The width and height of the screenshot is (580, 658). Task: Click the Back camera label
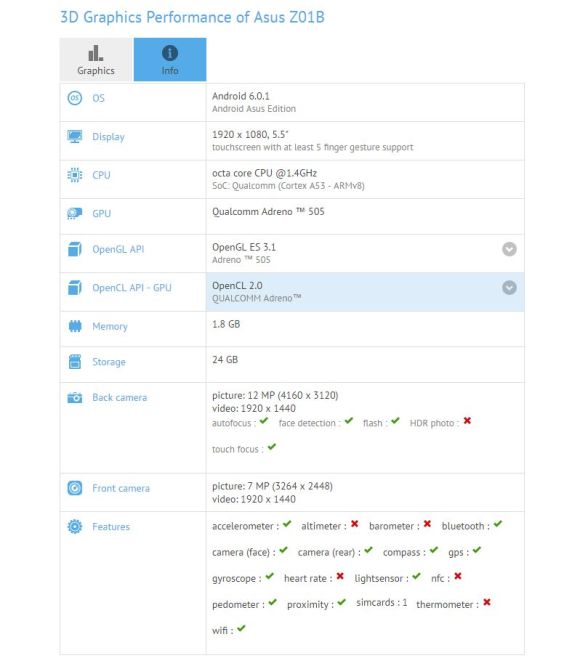[120, 397]
